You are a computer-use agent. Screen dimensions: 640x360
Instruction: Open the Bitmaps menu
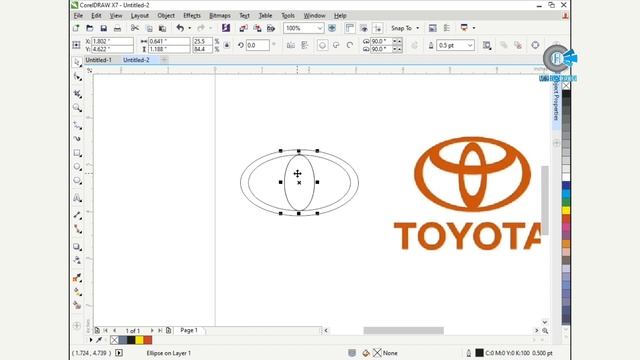tap(220, 16)
